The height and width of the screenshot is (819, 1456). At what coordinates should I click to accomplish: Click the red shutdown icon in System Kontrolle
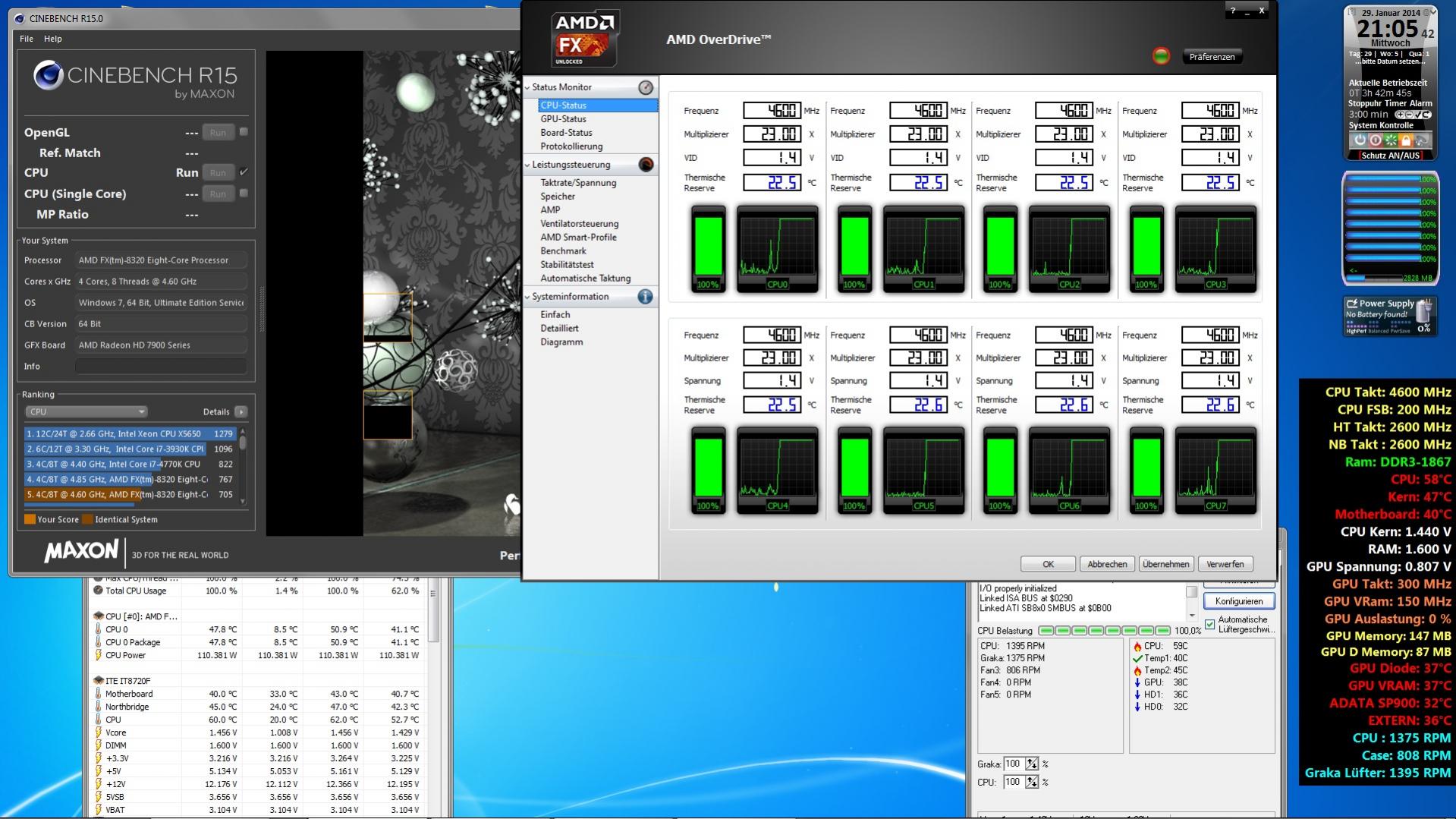click(1375, 140)
